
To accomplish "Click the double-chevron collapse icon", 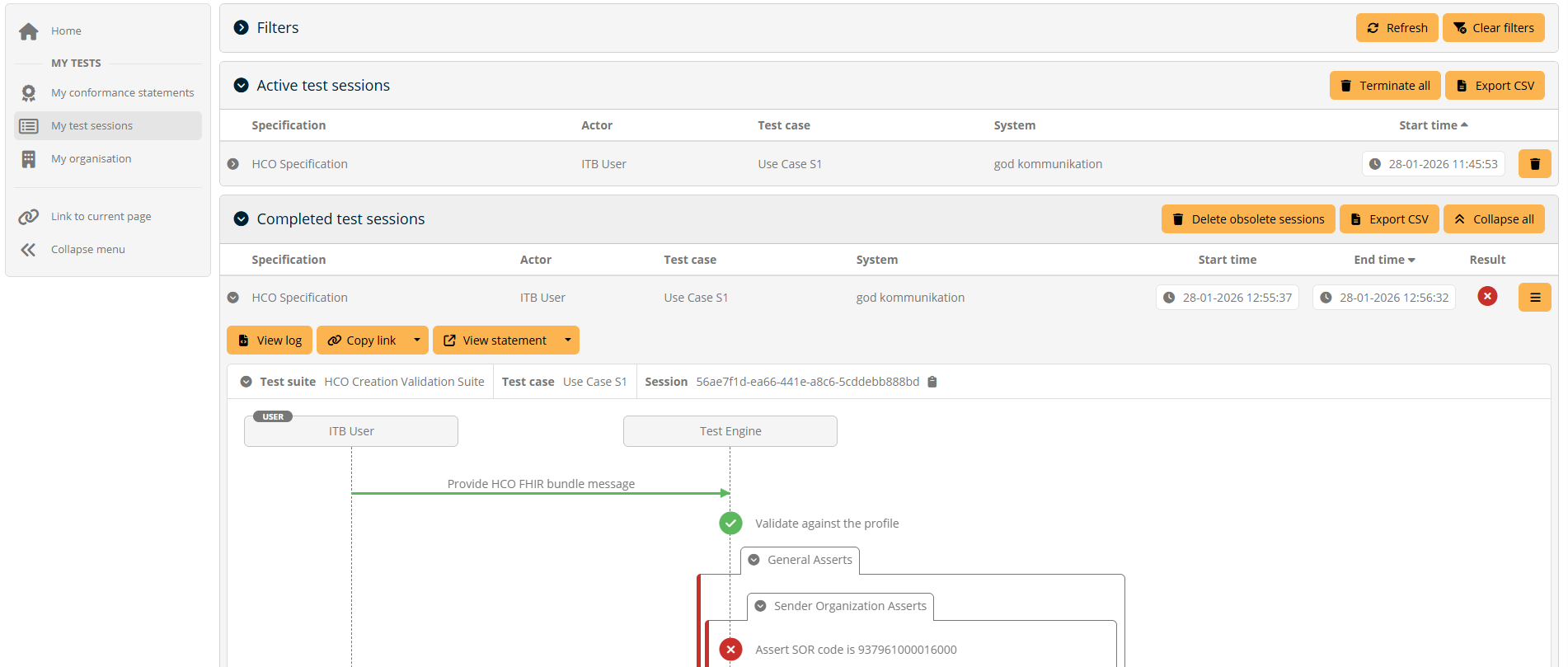I will click(29, 250).
